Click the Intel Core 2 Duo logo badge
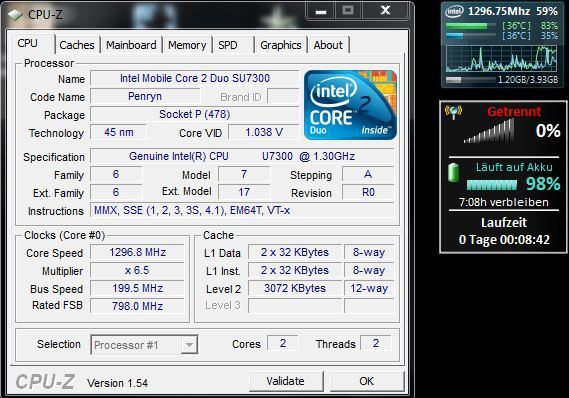 pyautogui.click(x=350, y=105)
